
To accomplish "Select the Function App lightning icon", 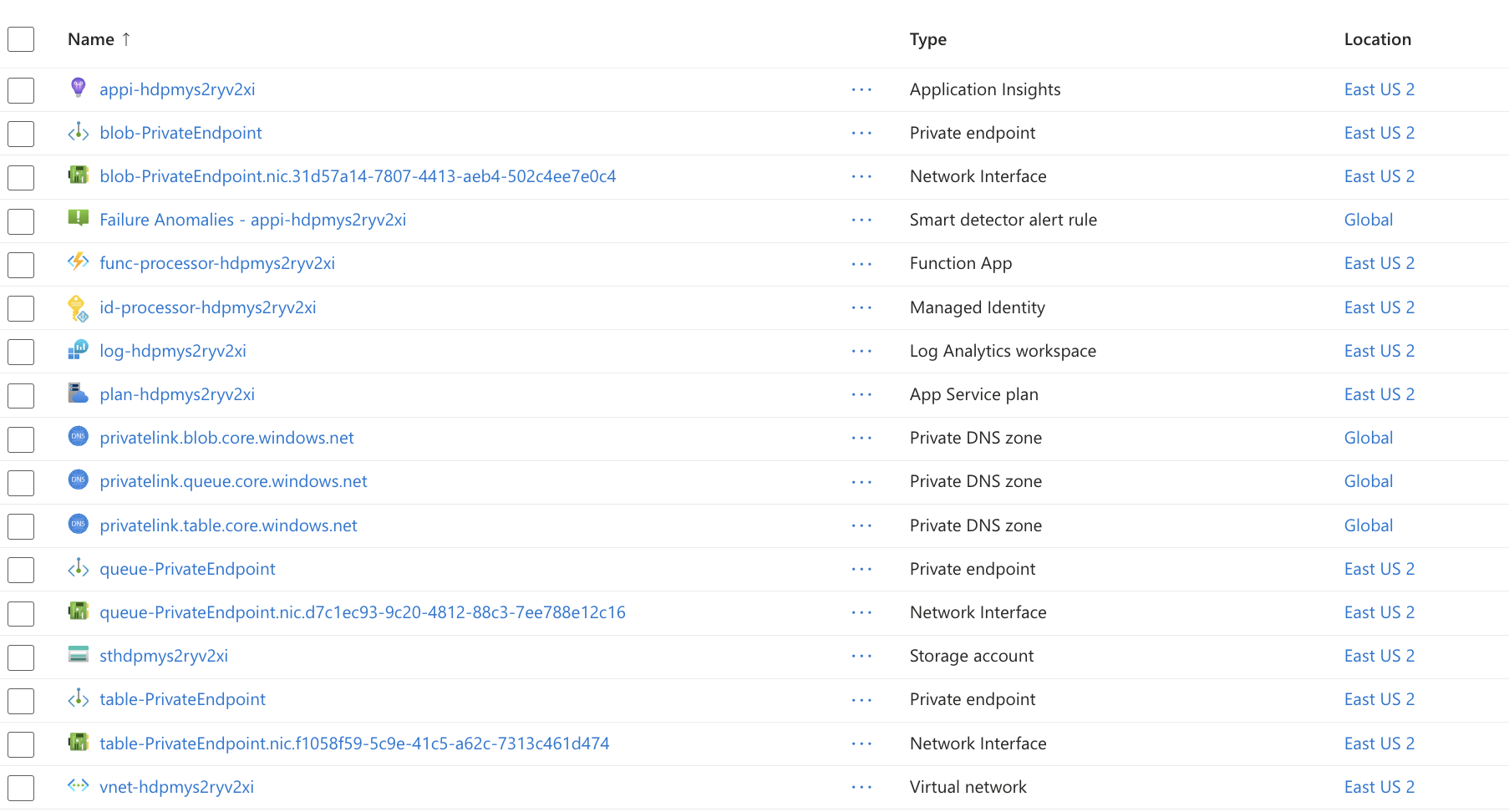I will [x=78, y=262].
